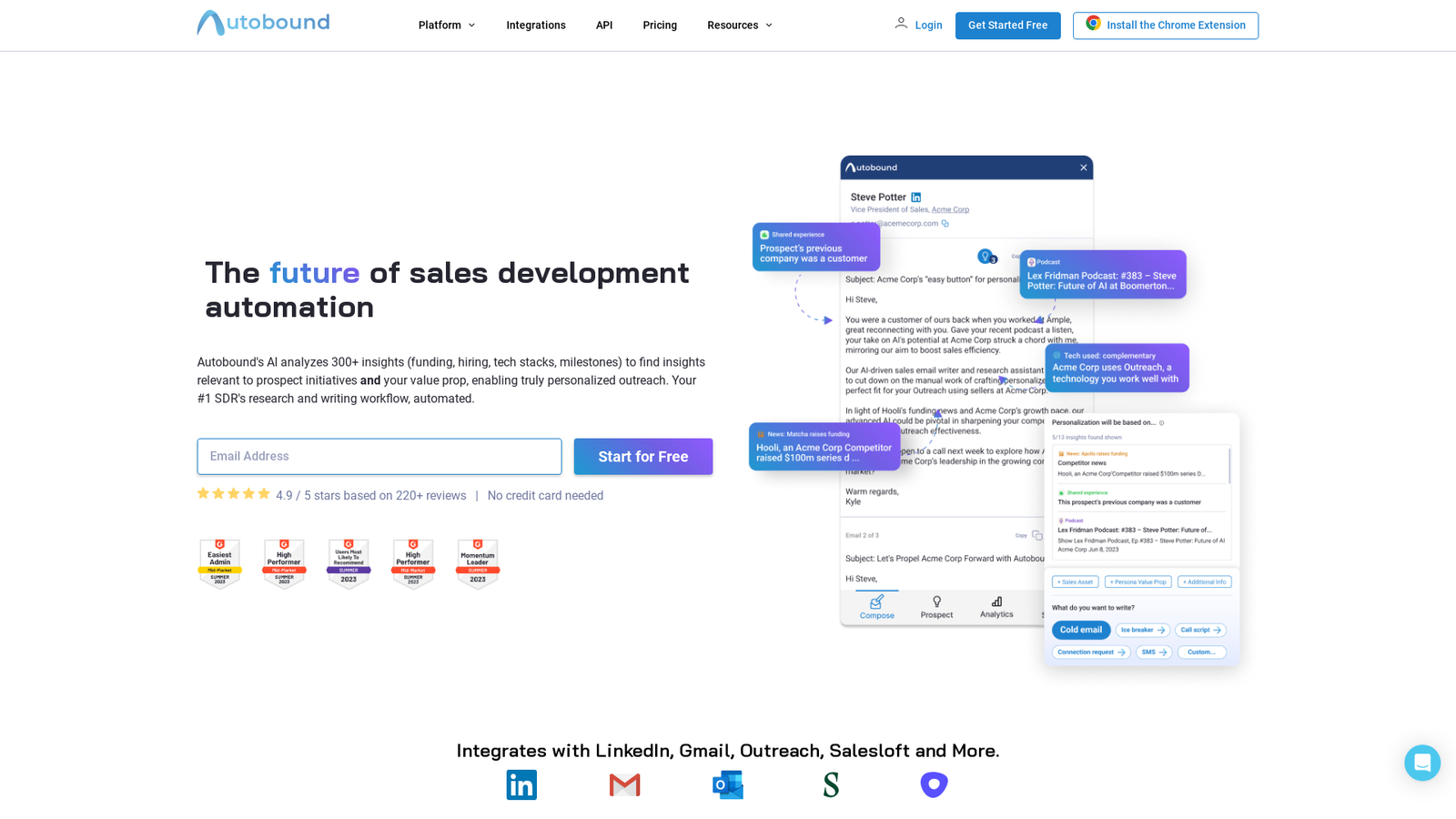This screenshot has width=1456, height=819.
Task: Click the Get Started Free button
Action: (x=1007, y=25)
